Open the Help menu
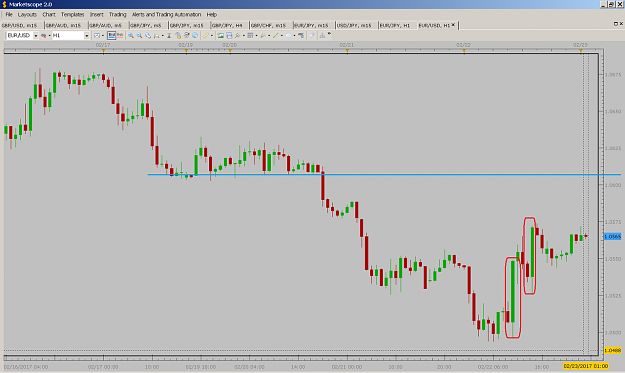Image resolution: width=625 pixels, height=373 pixels. 212,14
